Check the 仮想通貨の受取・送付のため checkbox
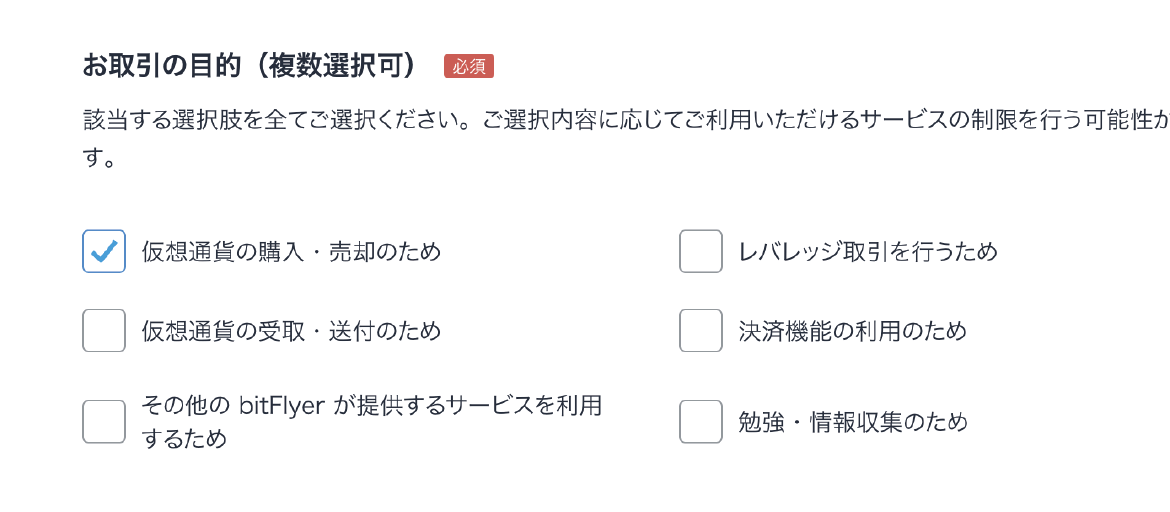Viewport: 1170px width, 512px height. [104, 331]
